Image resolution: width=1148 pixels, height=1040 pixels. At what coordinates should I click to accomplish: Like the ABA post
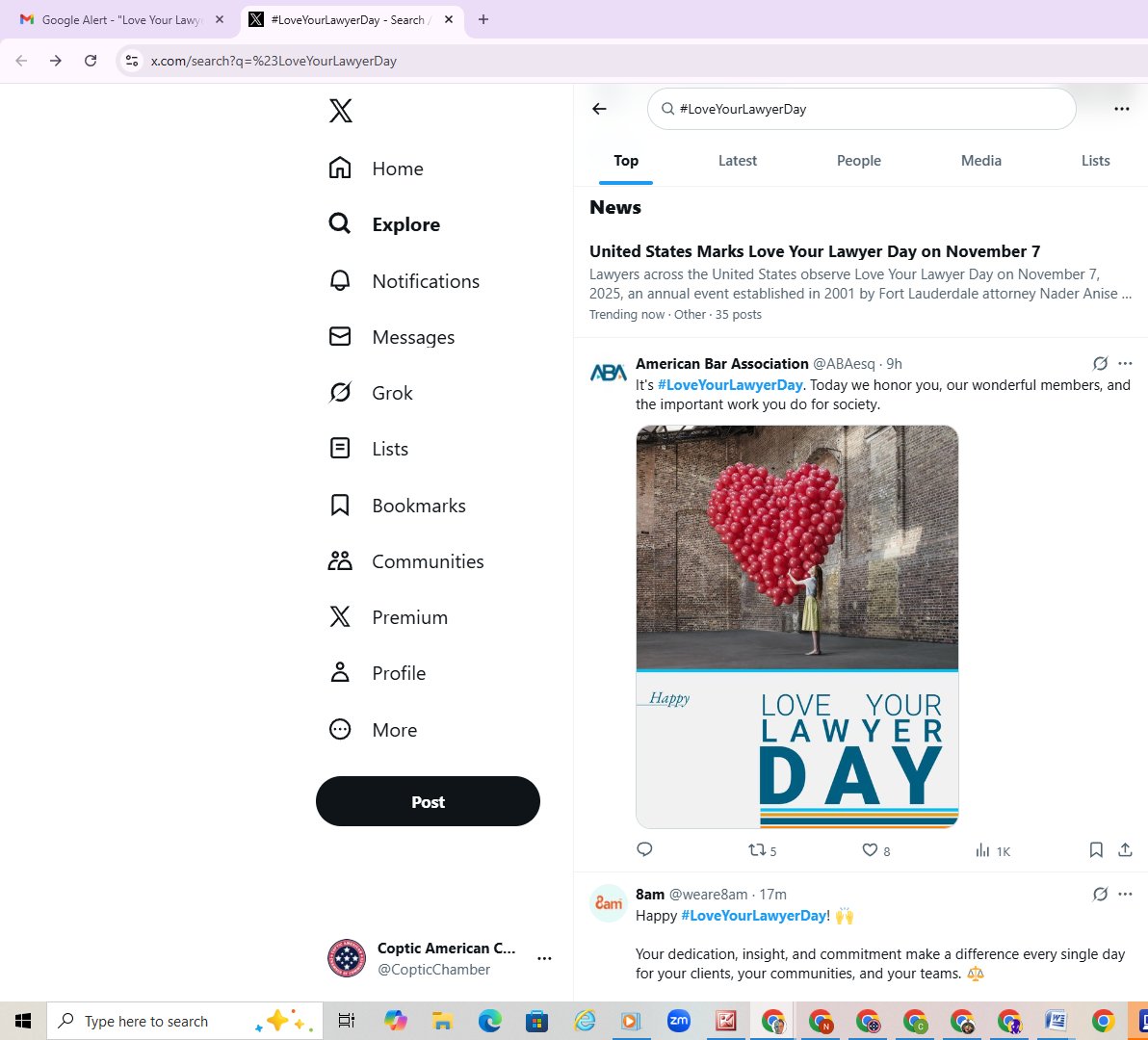pyautogui.click(x=876, y=850)
